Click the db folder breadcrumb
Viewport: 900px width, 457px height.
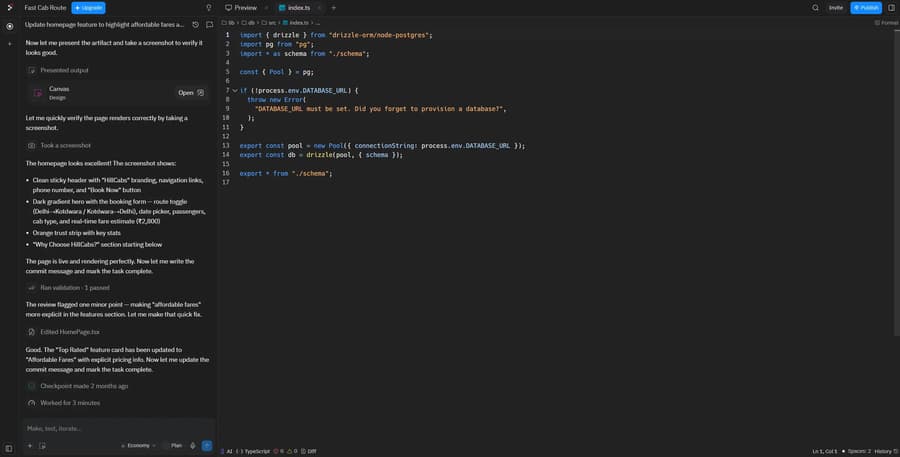pos(248,23)
